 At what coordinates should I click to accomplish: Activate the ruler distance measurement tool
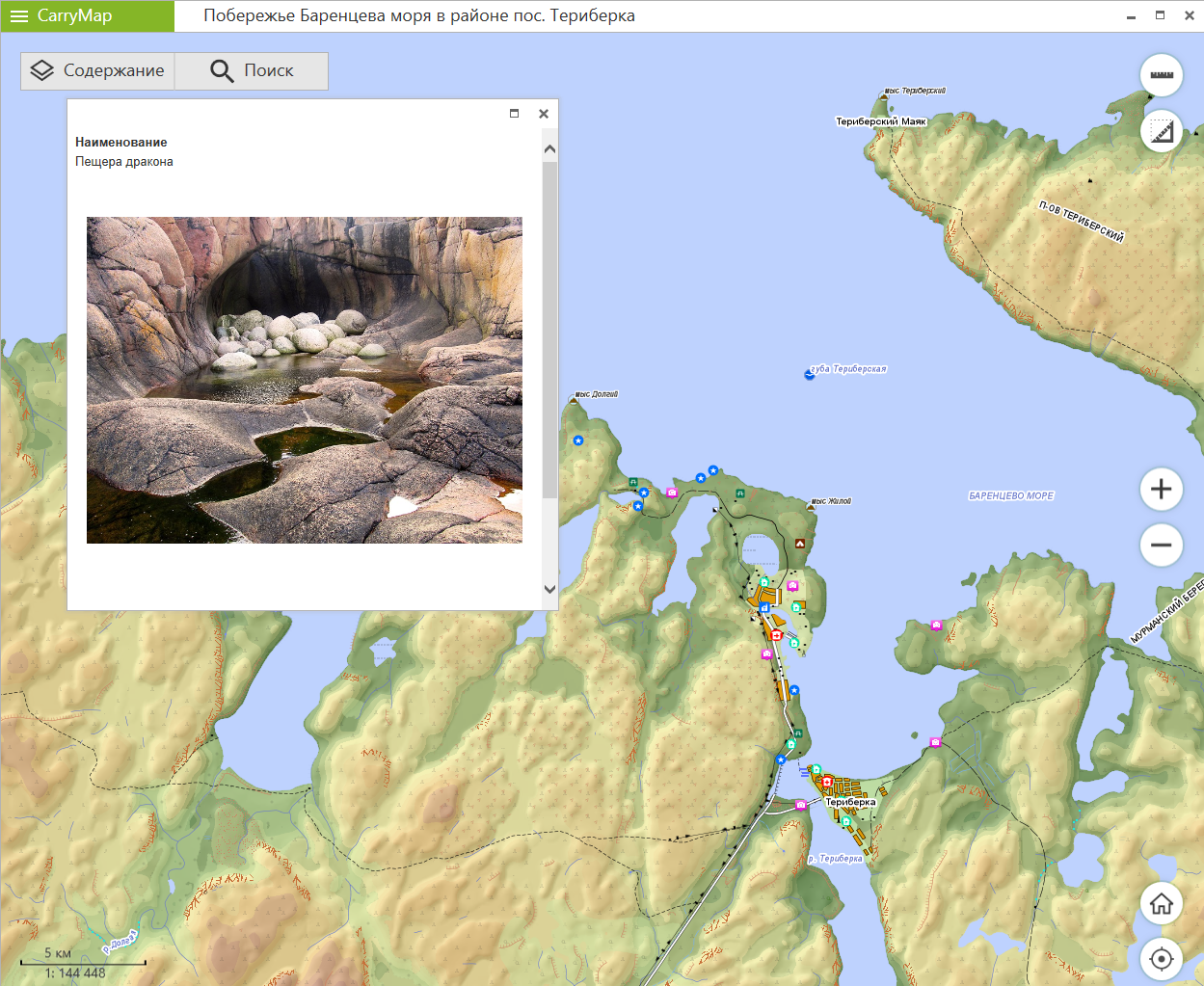click(1162, 75)
